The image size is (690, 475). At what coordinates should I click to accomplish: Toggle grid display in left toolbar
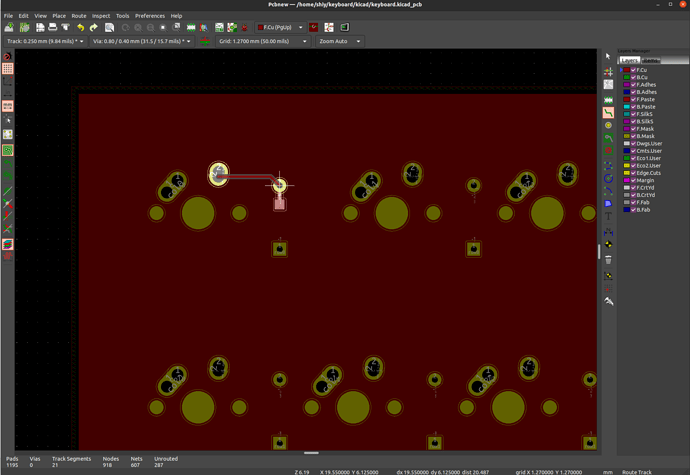(x=7, y=69)
